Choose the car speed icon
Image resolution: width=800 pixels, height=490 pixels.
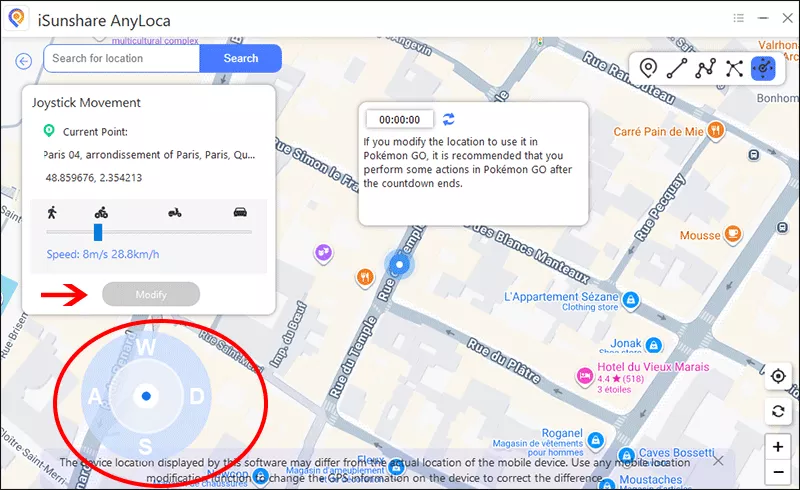pos(240,212)
